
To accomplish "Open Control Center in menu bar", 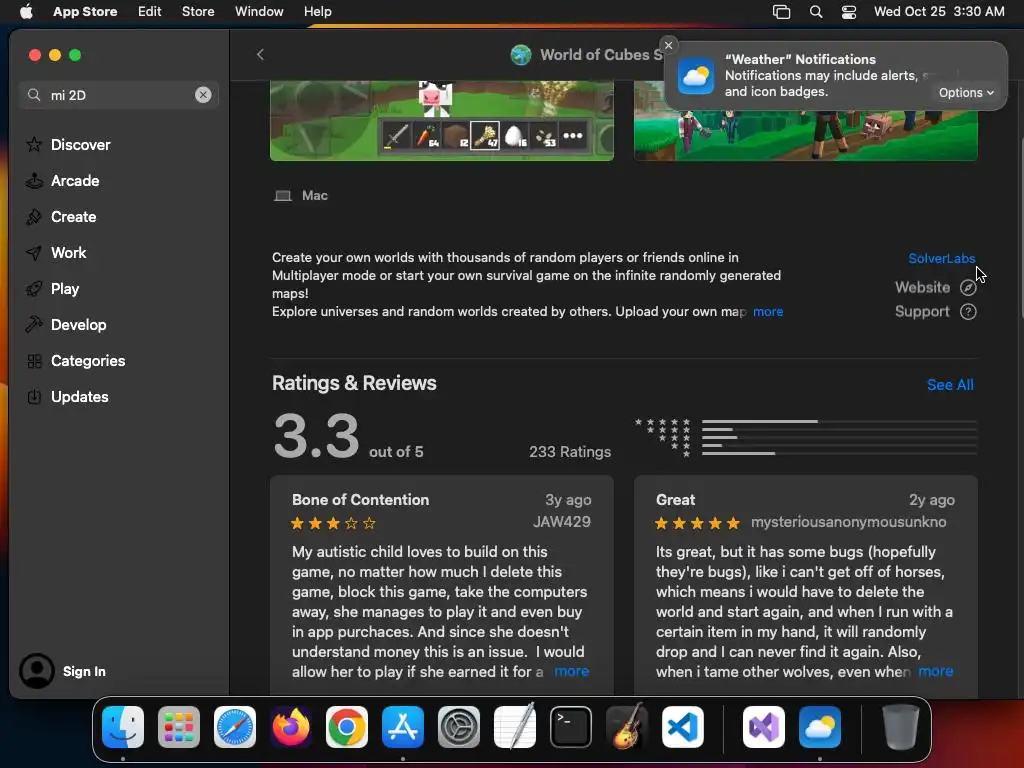I will click(848, 12).
